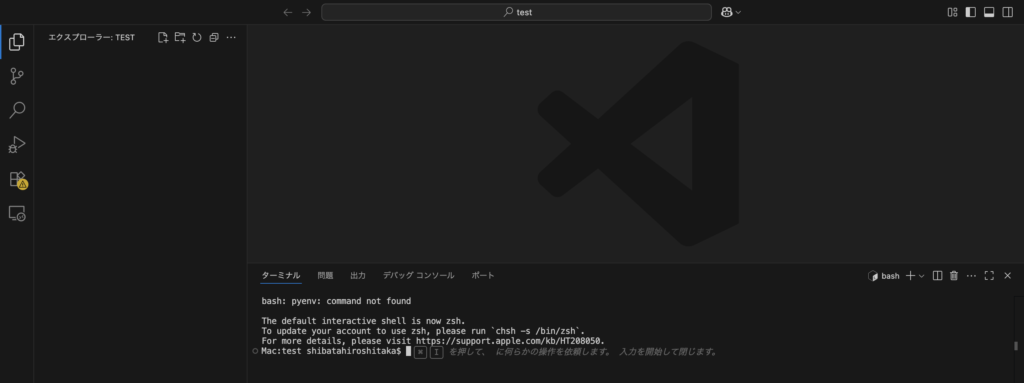Click "The default interactive shell is now zsh."
This screenshot has width=1024, height=383.
[x=363, y=321]
